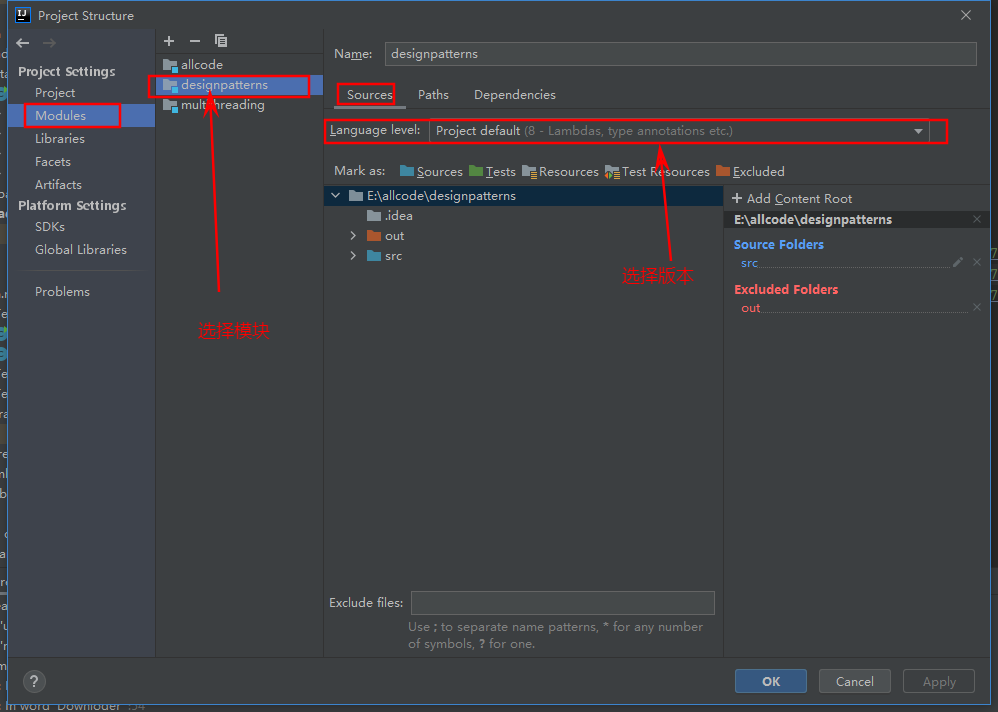Click the Exclude files input field

pos(562,603)
